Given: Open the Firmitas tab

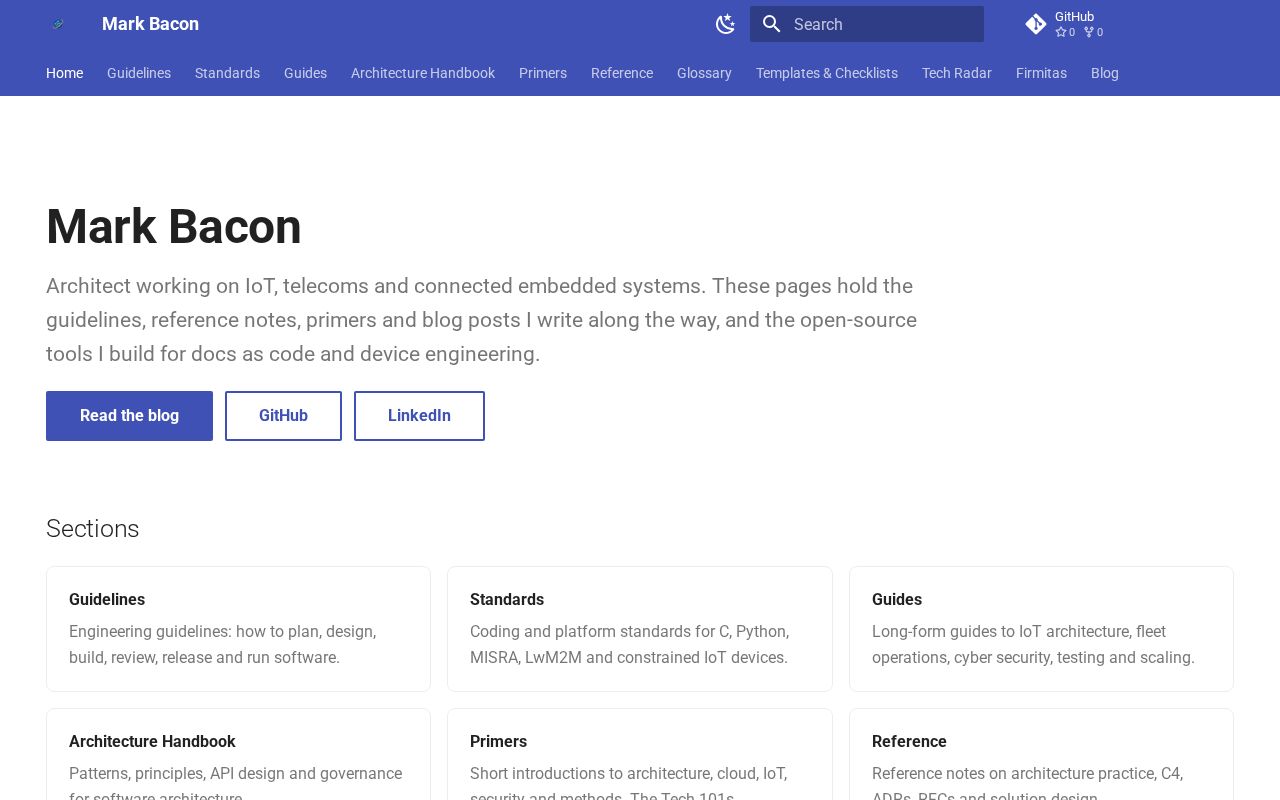Looking at the screenshot, I should coord(1041,73).
